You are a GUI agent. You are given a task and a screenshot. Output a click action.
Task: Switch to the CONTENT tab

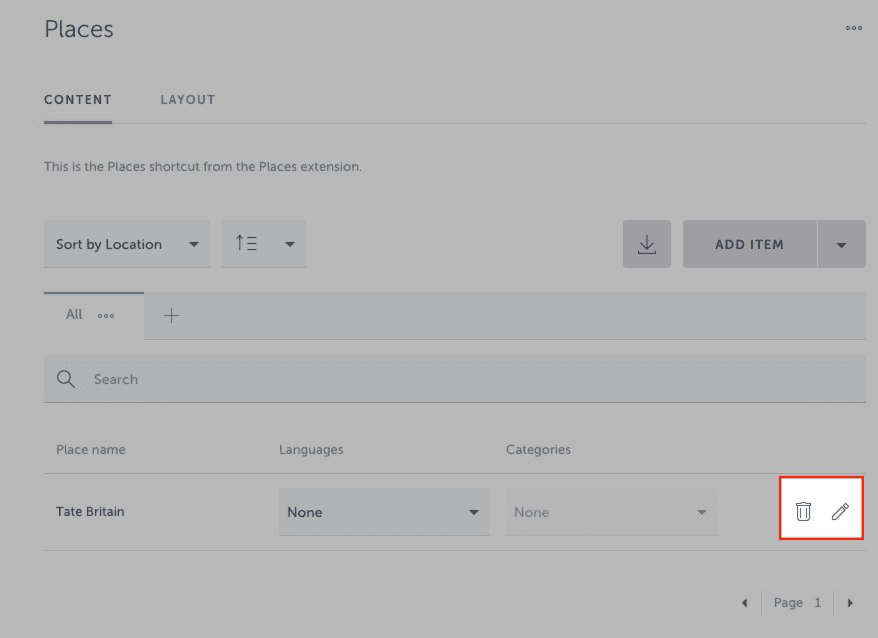pos(78,100)
